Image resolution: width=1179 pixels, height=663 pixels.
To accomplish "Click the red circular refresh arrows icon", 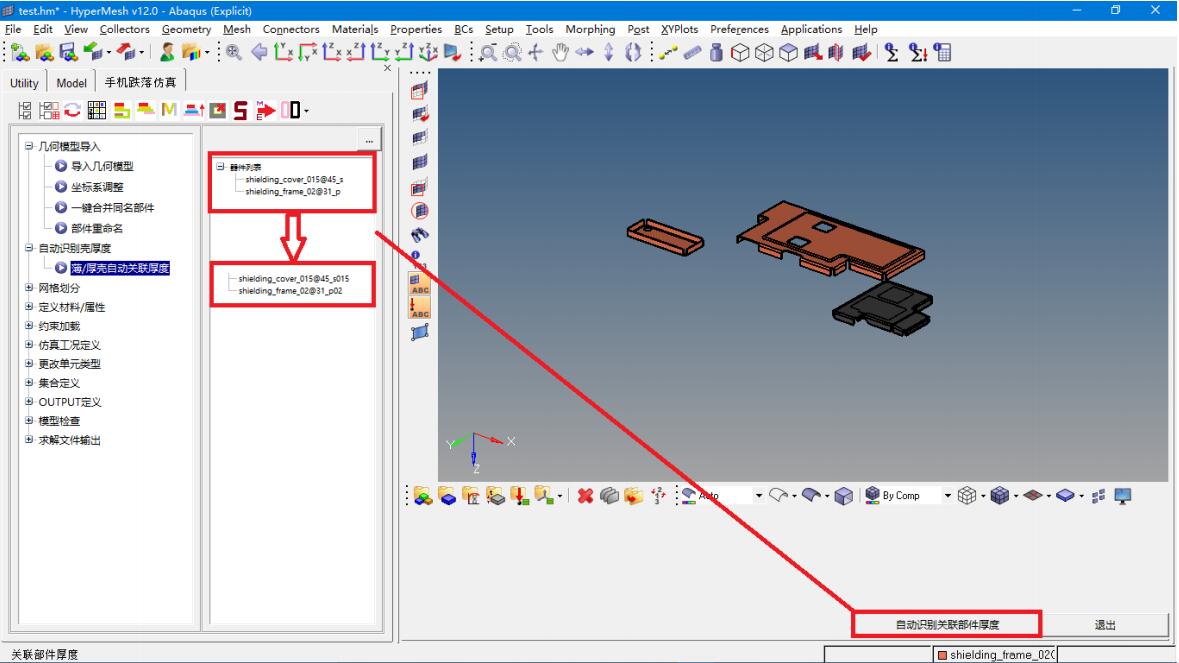I will point(72,110).
